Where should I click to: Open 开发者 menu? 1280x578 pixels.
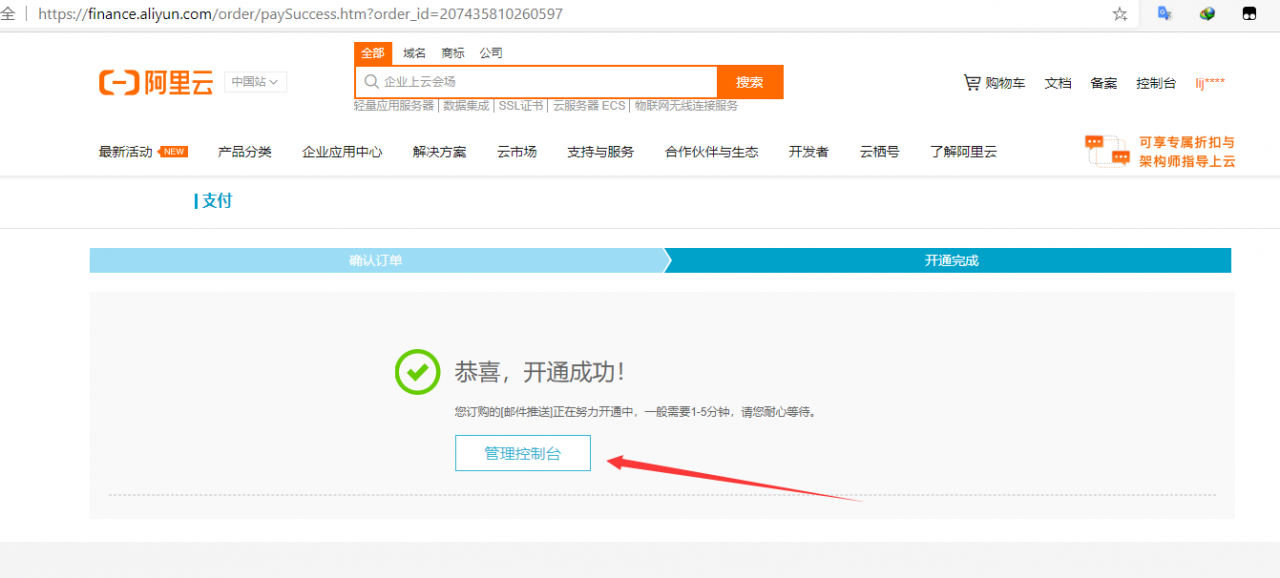809,152
